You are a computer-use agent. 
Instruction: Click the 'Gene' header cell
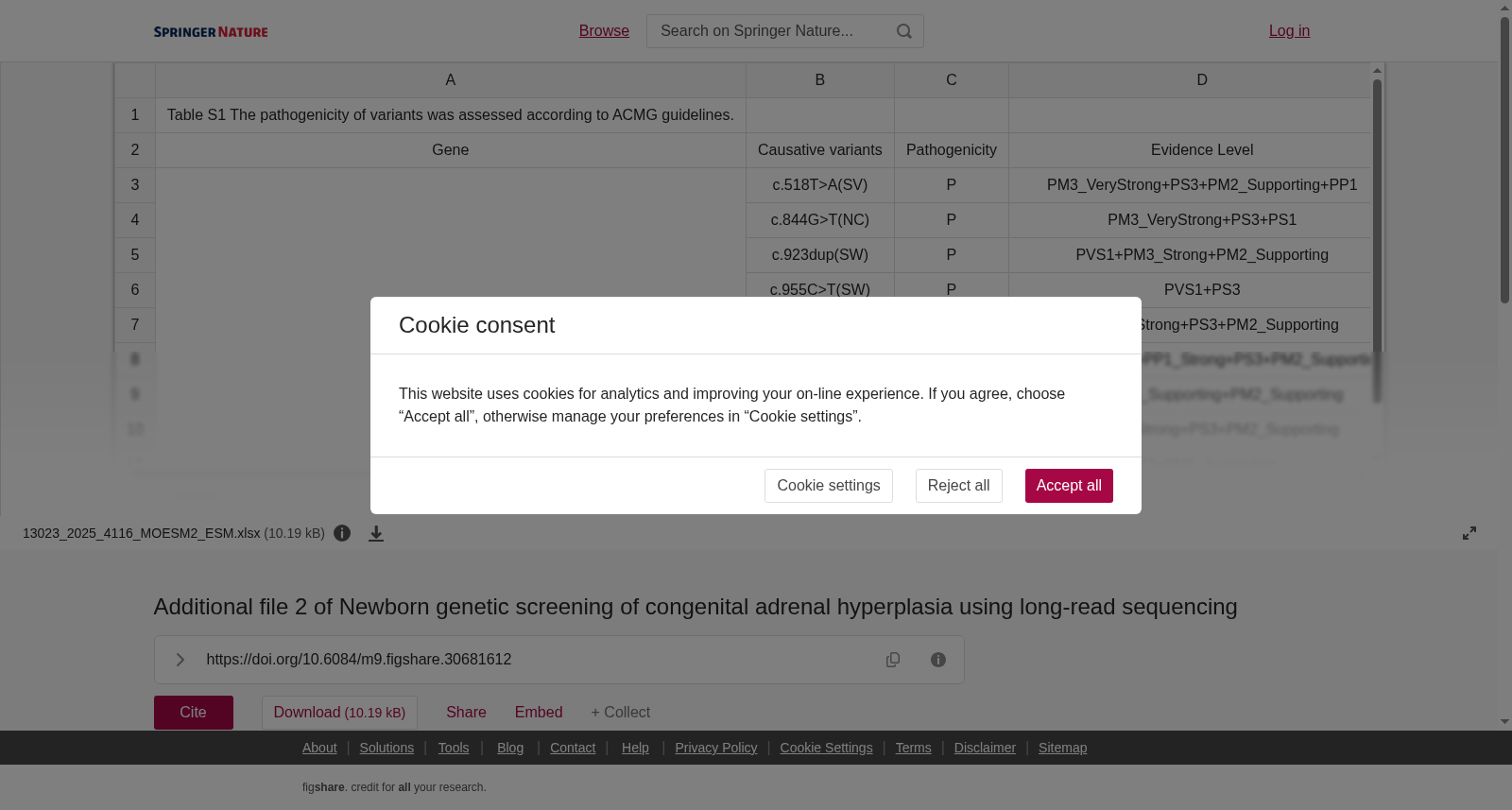tap(451, 150)
